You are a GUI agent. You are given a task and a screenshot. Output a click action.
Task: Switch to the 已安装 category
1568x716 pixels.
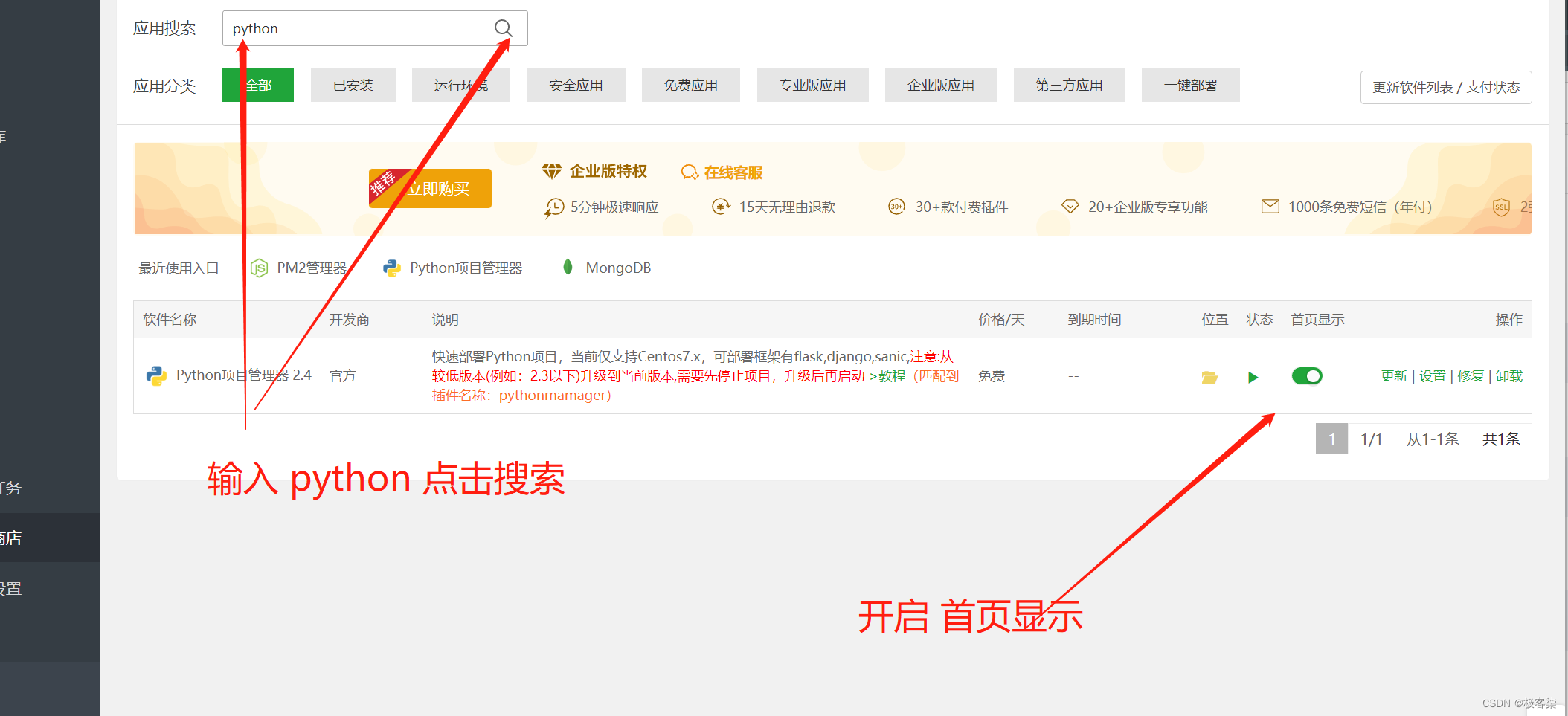(x=353, y=86)
